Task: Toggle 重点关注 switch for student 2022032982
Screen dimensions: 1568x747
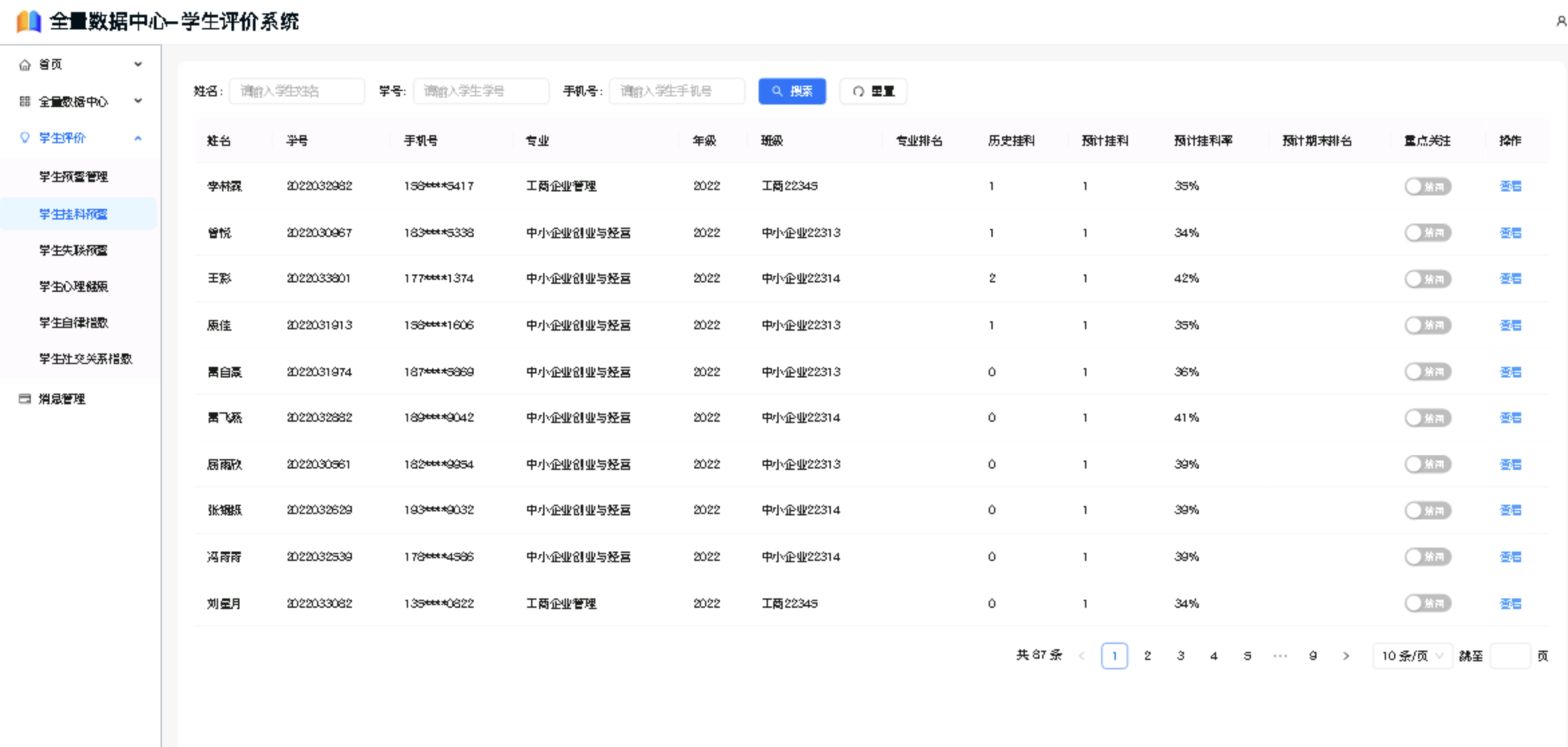Action: [x=1428, y=186]
